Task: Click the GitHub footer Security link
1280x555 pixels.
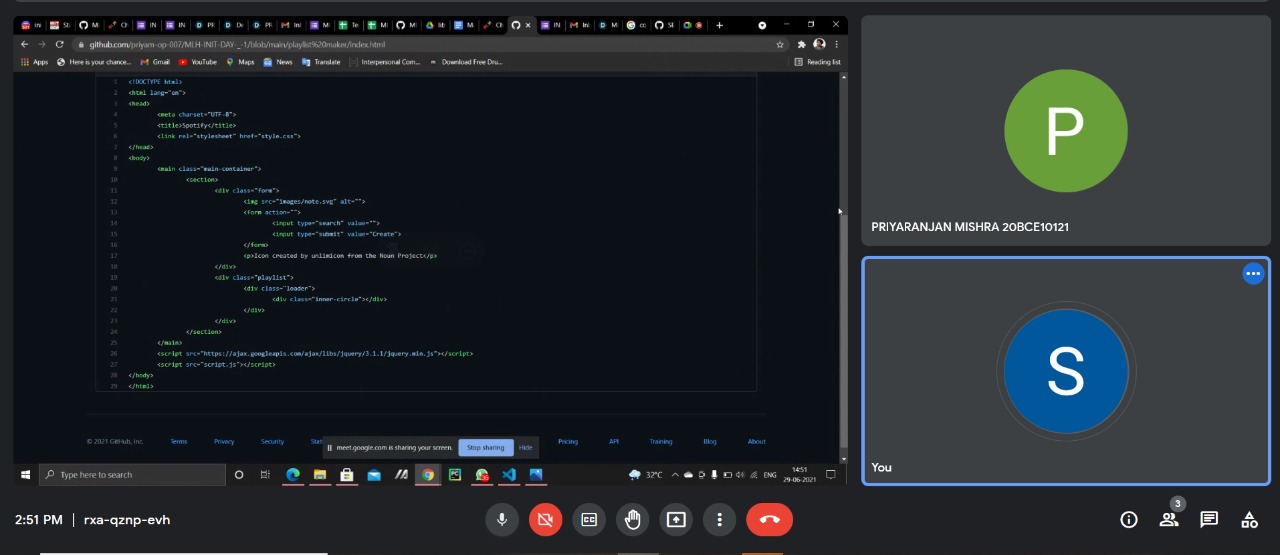Action: [272, 441]
